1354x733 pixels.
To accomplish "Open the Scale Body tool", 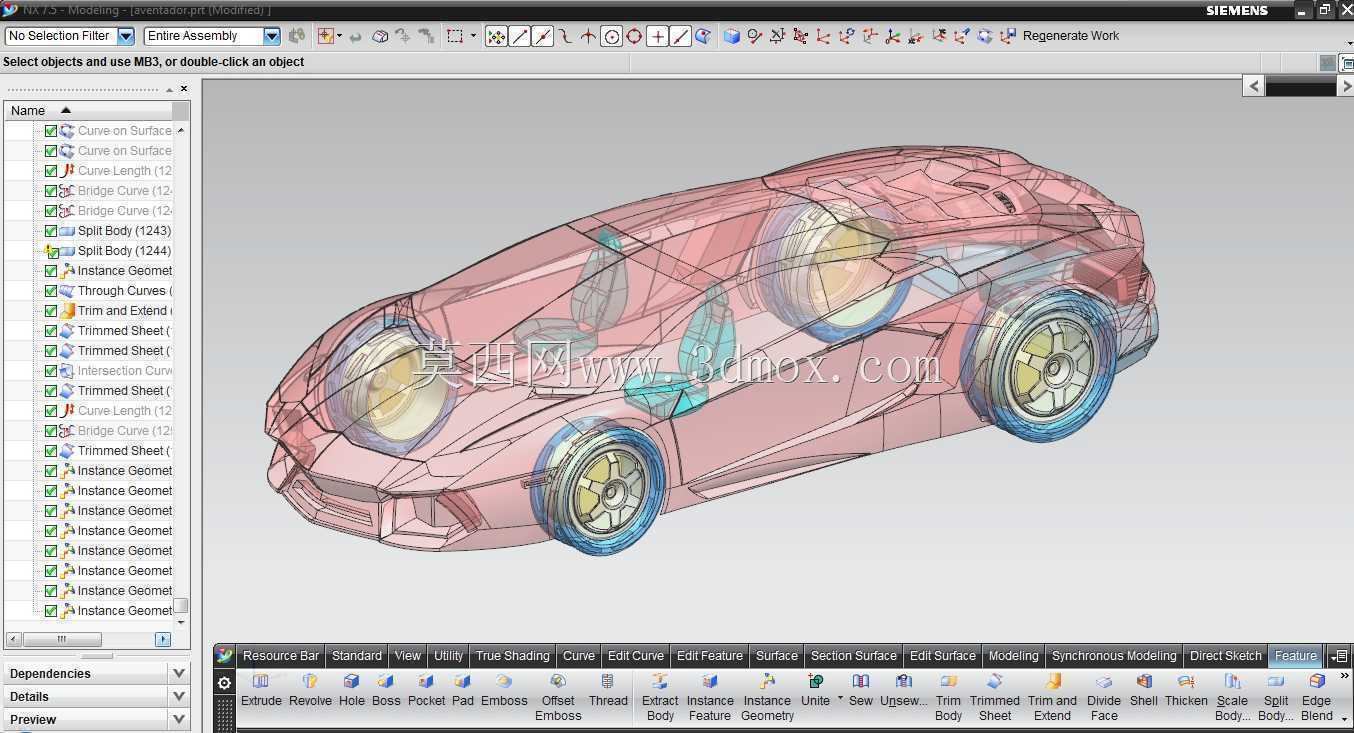I will [x=1232, y=697].
